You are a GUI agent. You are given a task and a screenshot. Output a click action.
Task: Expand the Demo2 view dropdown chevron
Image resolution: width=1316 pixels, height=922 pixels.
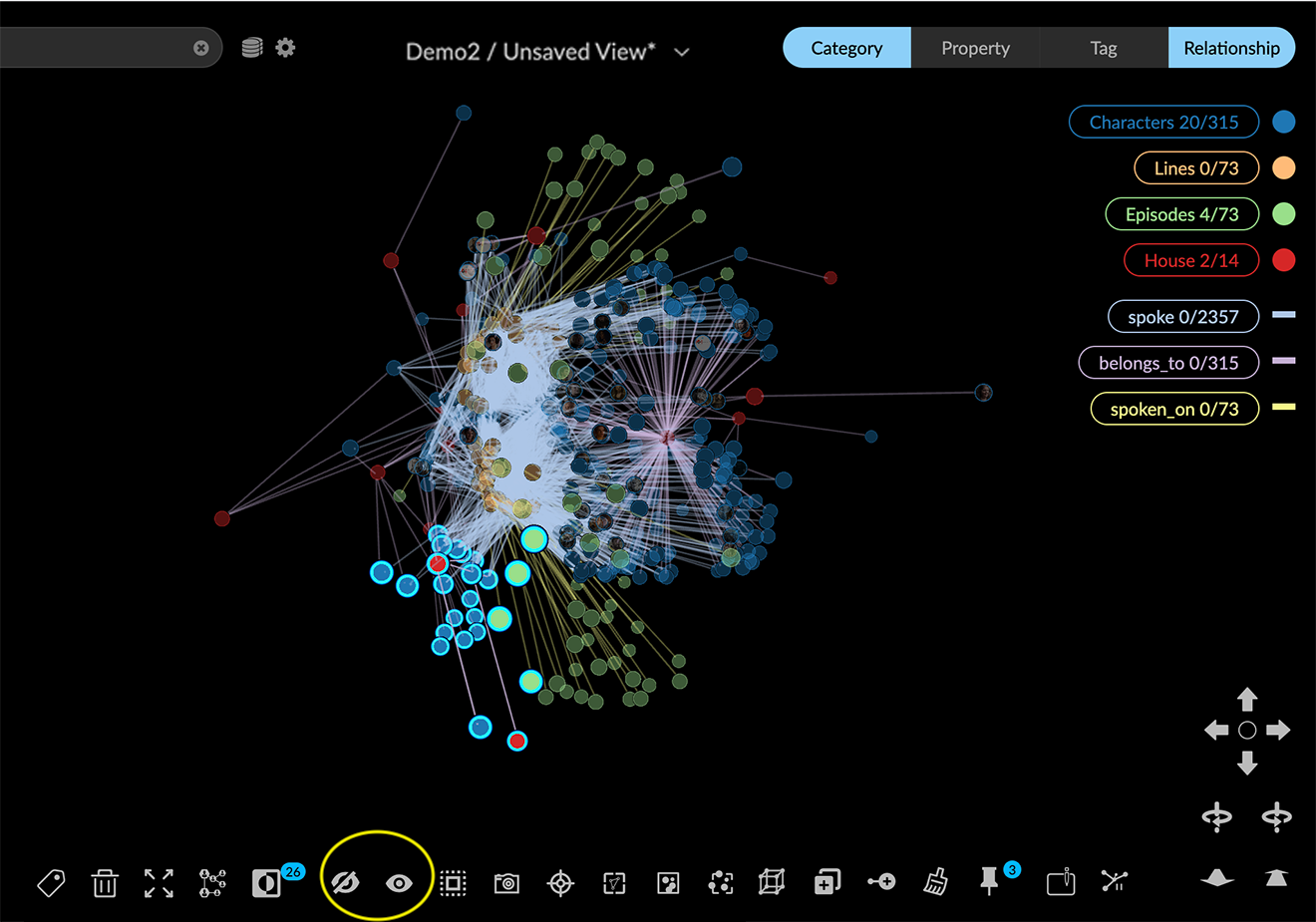point(682,52)
